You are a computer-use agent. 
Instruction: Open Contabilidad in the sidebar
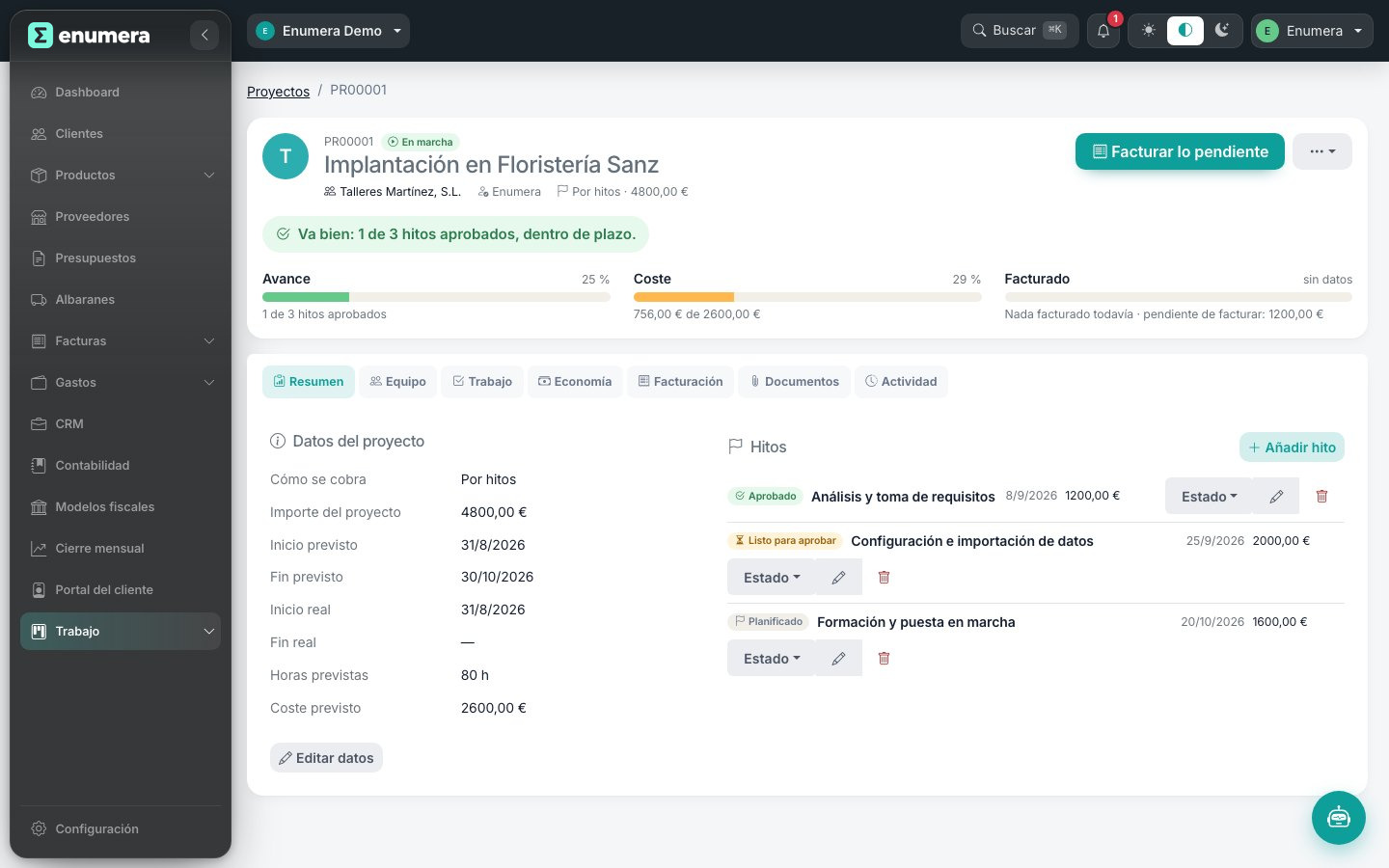coord(121,466)
